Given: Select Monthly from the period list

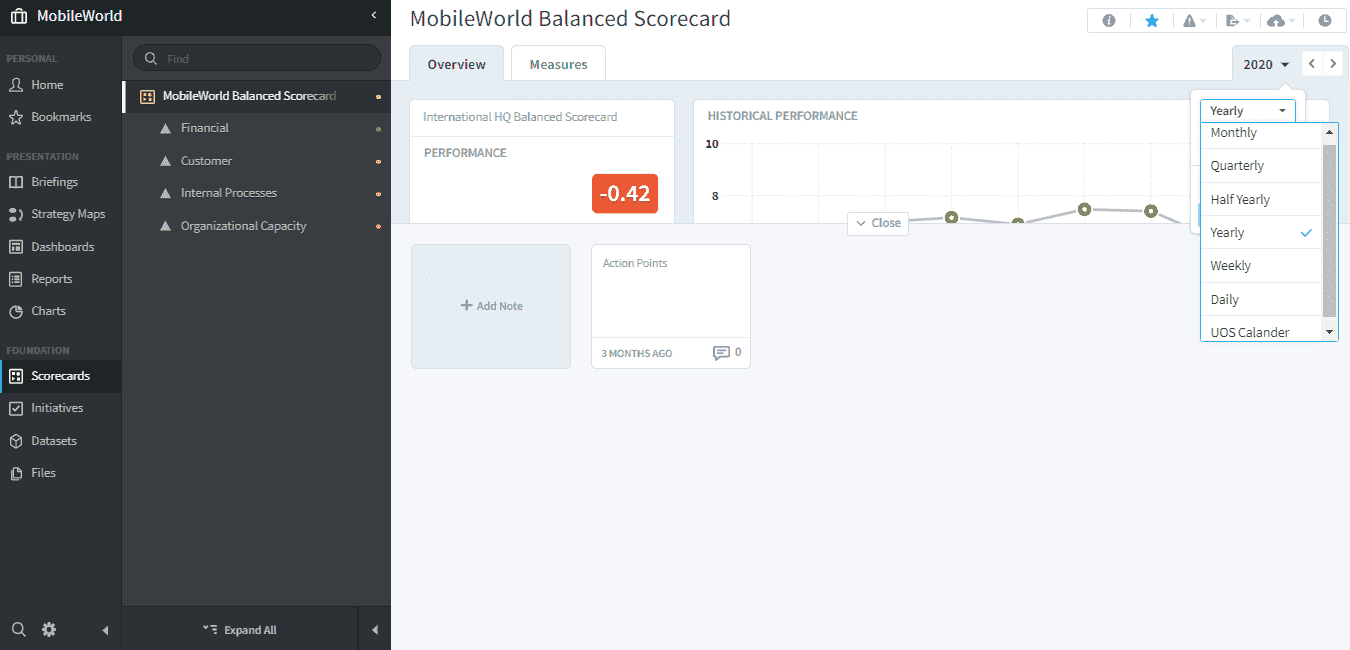Looking at the screenshot, I should pos(1262,134).
